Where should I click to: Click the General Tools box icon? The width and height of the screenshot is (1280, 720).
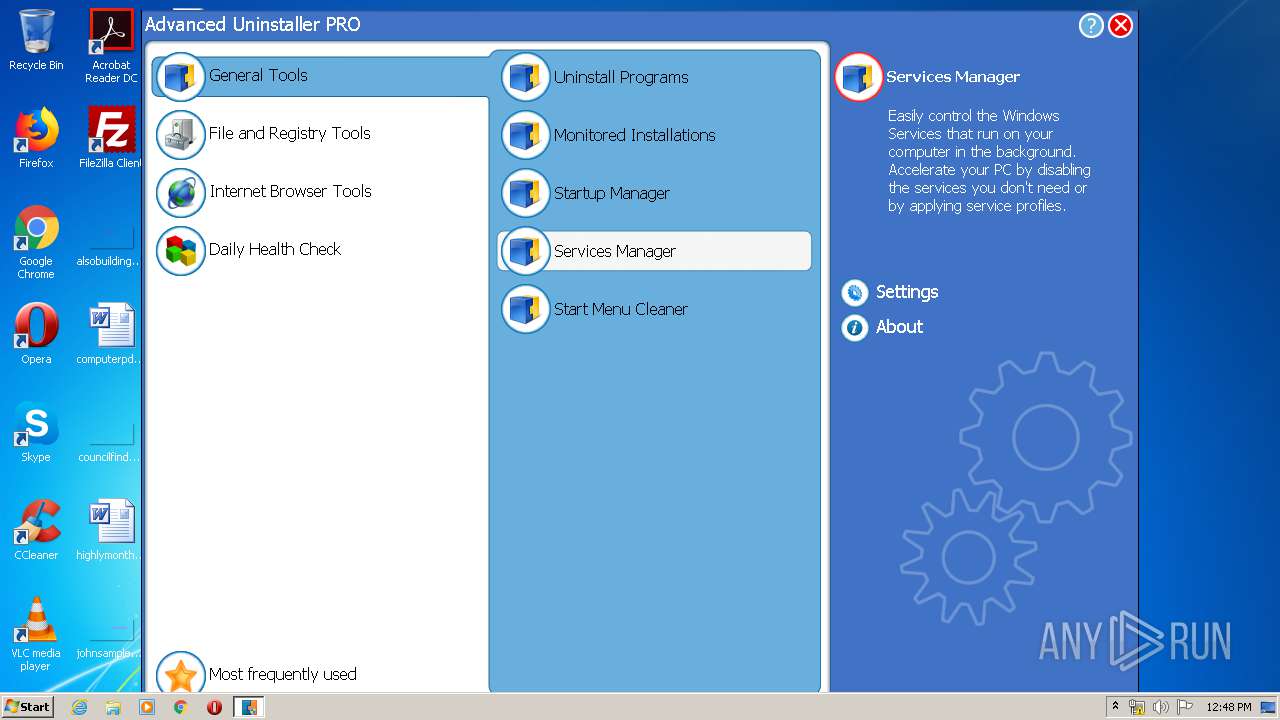[x=181, y=77]
